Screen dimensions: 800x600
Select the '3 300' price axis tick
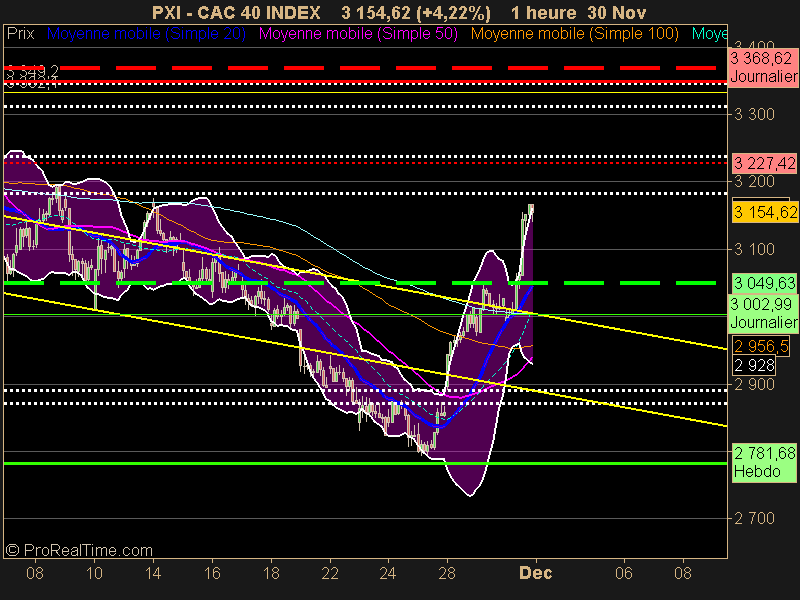(754, 114)
